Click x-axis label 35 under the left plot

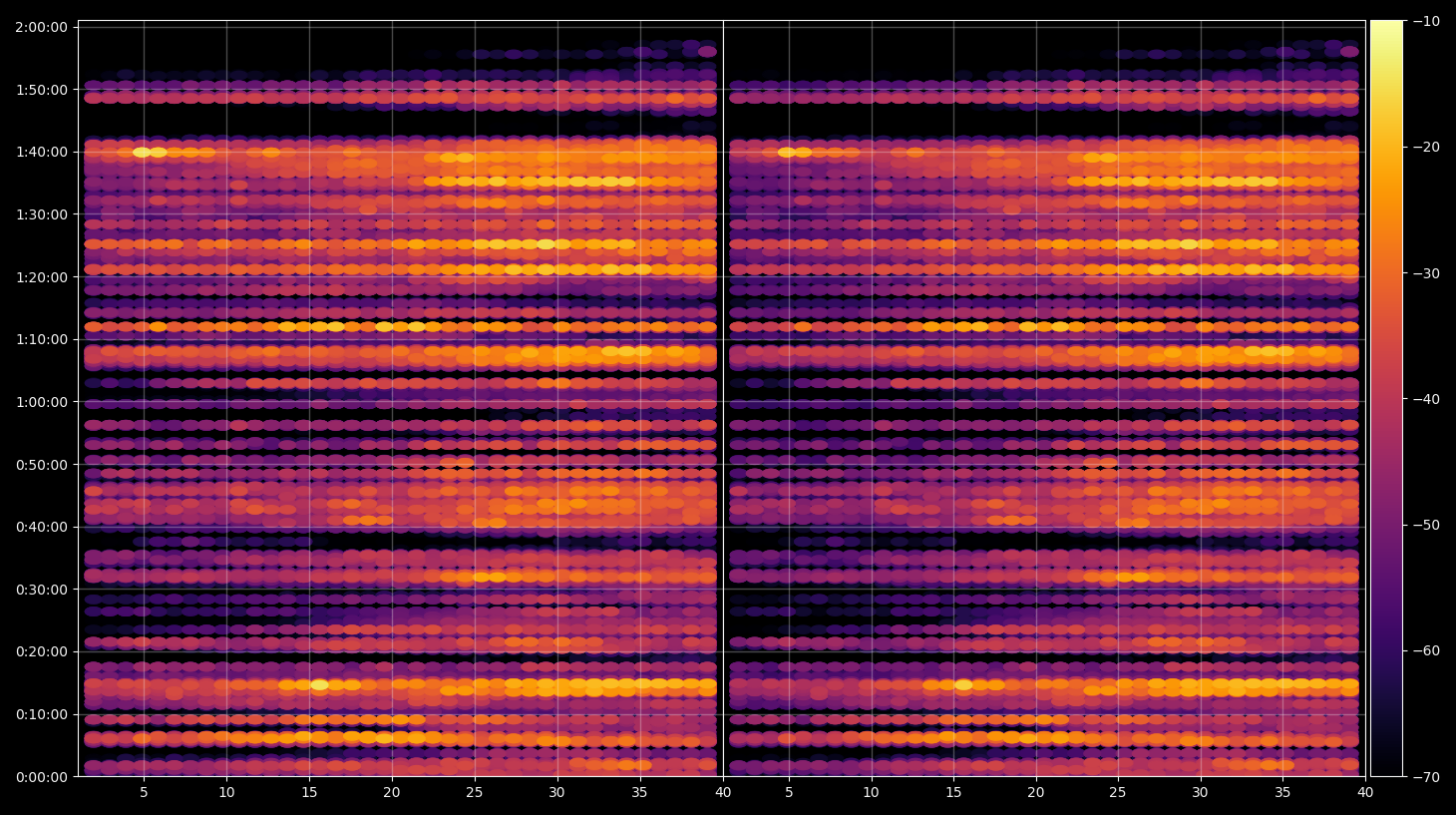point(639,792)
